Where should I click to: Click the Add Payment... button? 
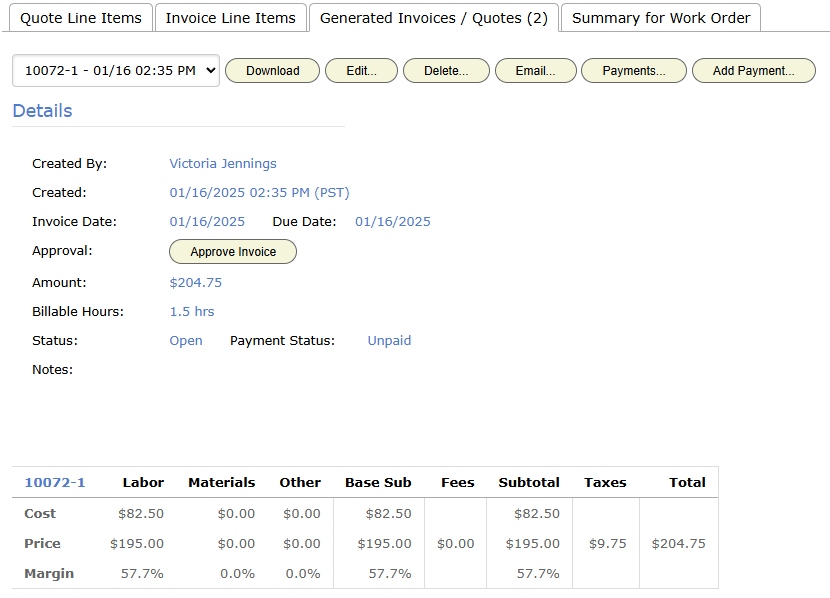pyautogui.click(x=754, y=71)
